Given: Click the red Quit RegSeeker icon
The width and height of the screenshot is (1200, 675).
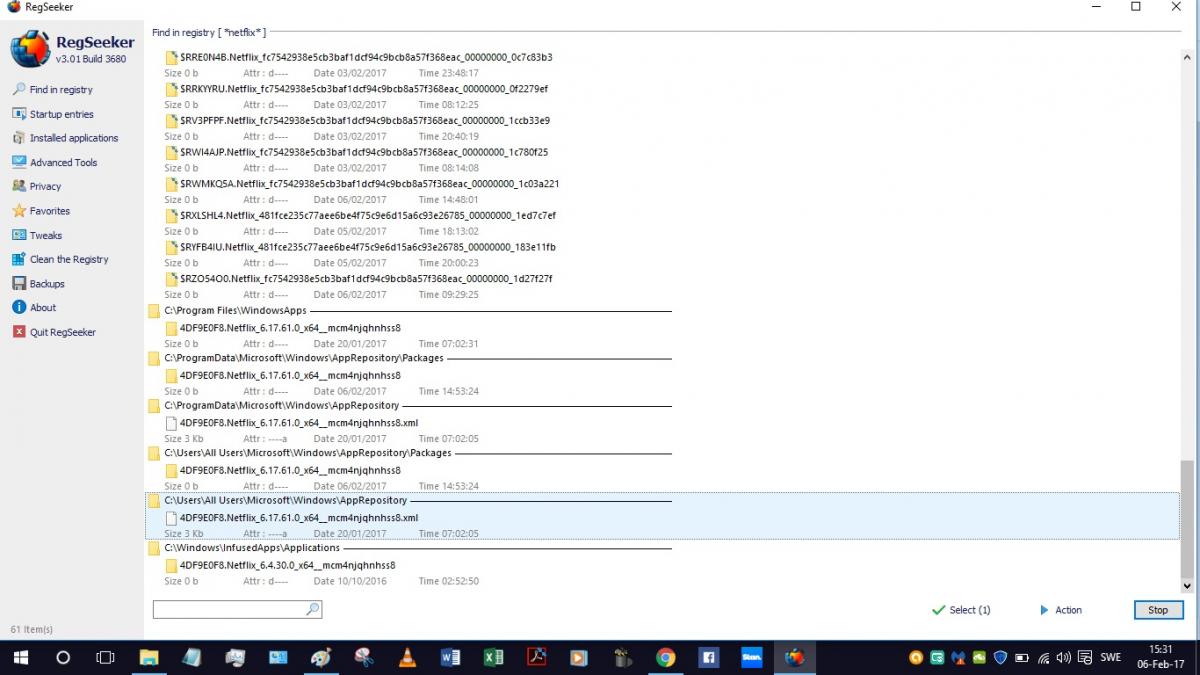Looking at the screenshot, I should pos(19,332).
